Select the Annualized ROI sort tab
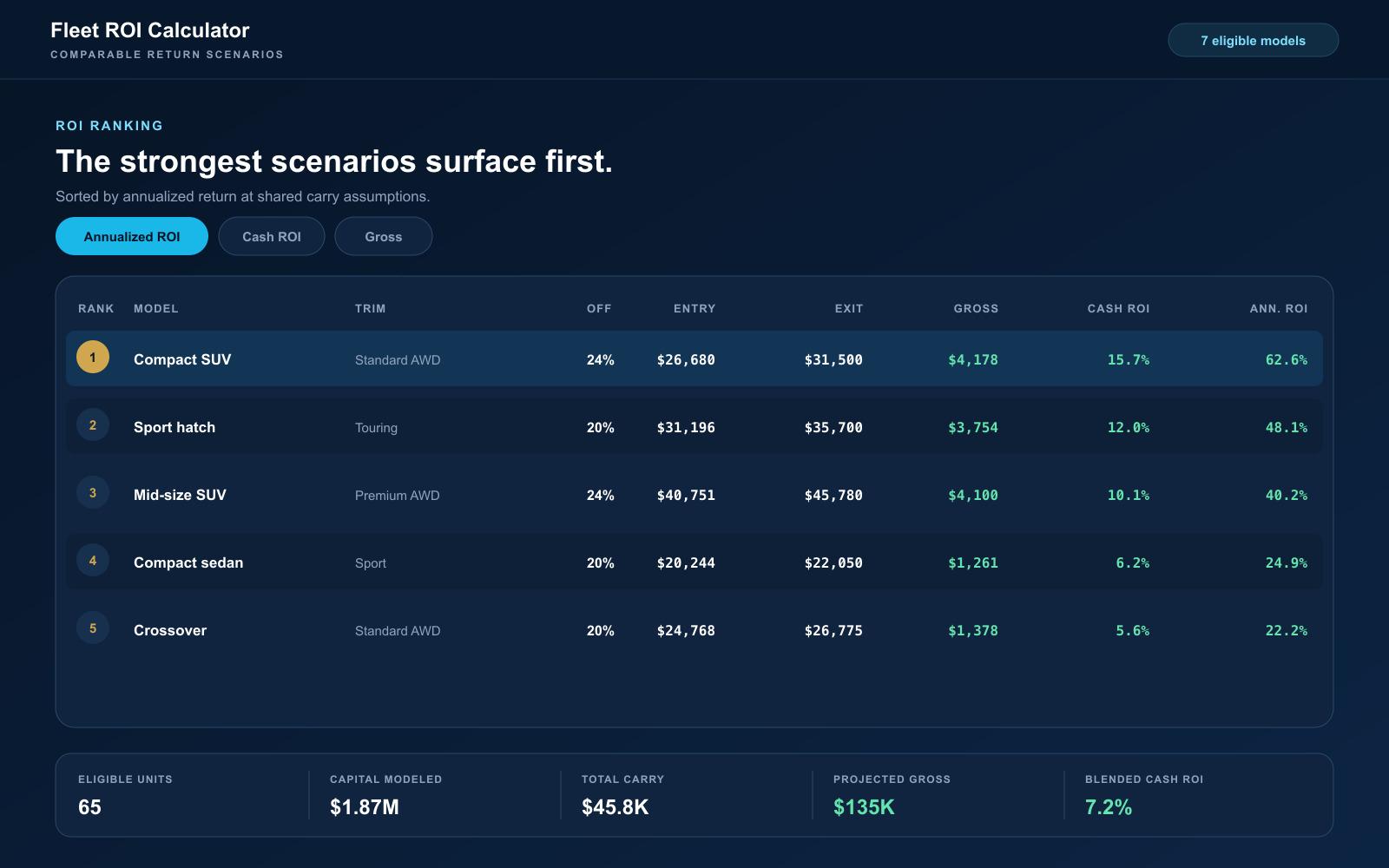The width and height of the screenshot is (1389, 868). (x=132, y=236)
